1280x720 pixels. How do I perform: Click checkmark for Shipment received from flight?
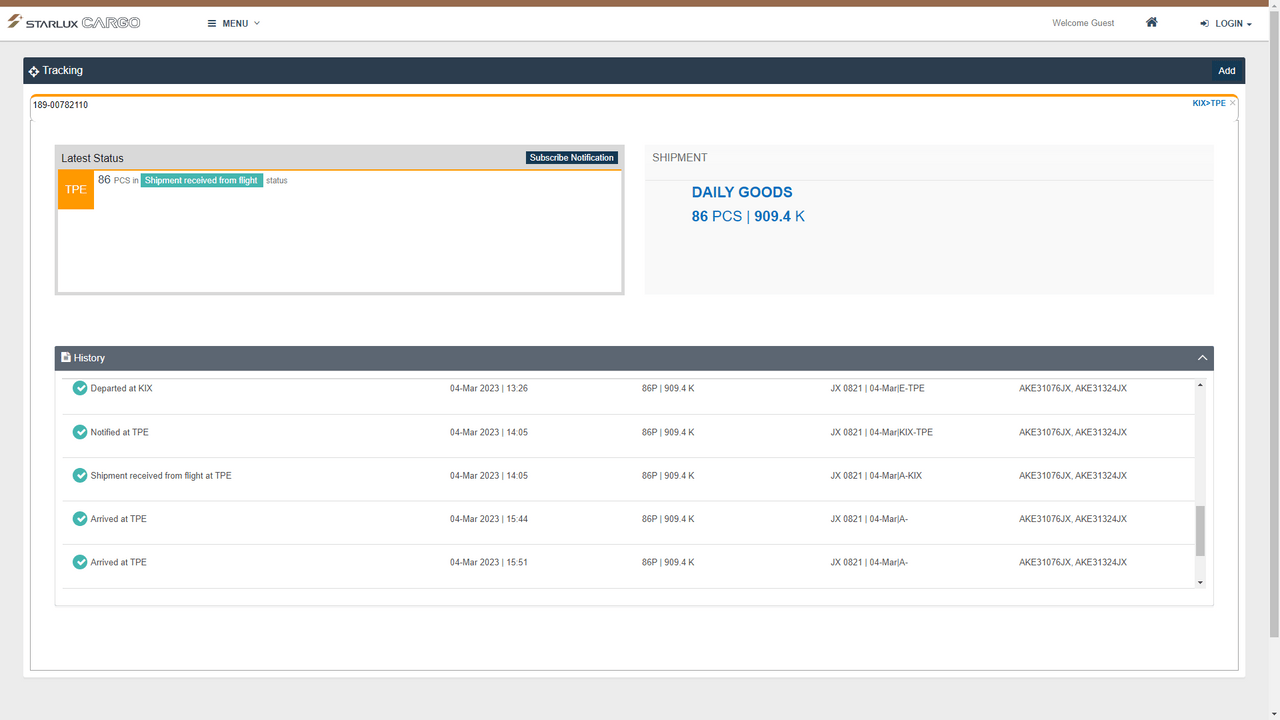[x=80, y=476]
